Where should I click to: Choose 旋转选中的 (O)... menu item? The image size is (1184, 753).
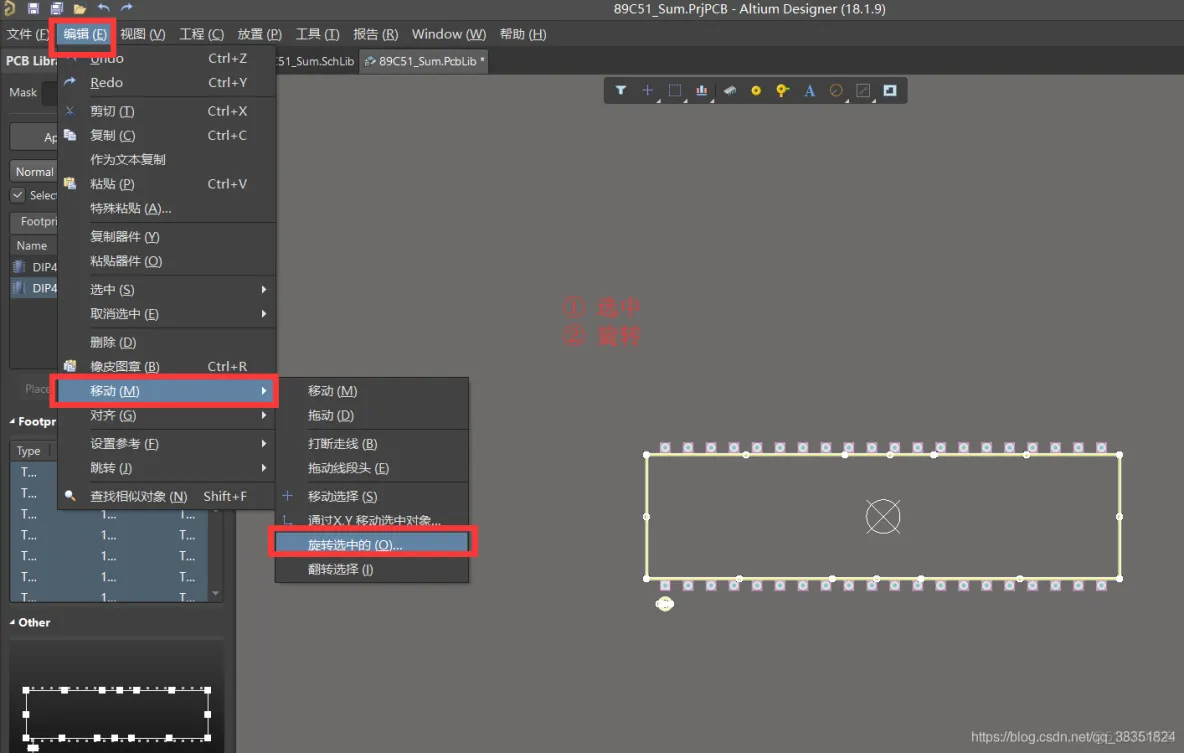click(x=372, y=545)
